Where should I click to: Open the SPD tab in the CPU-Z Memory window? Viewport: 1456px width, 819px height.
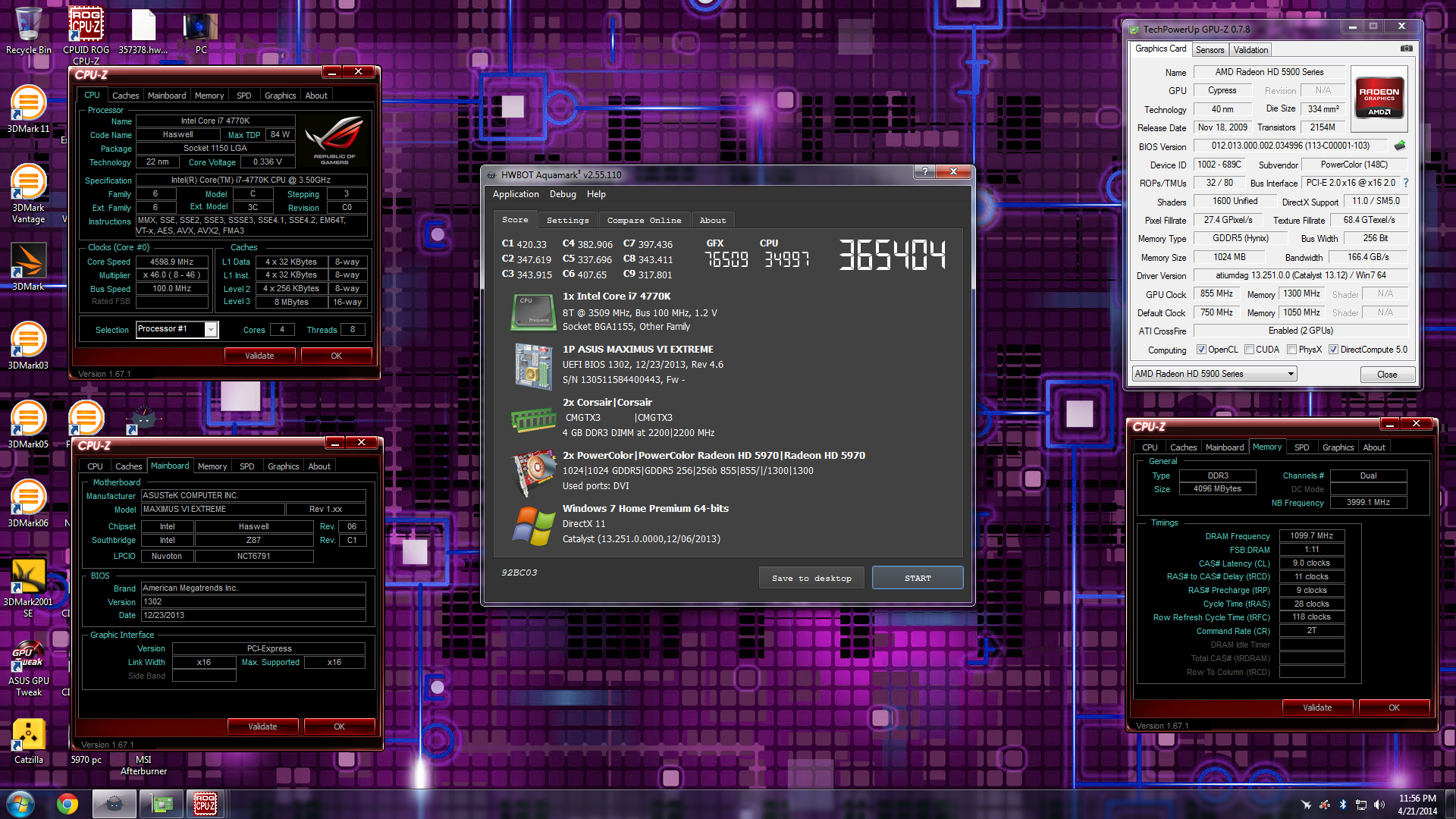1301,447
